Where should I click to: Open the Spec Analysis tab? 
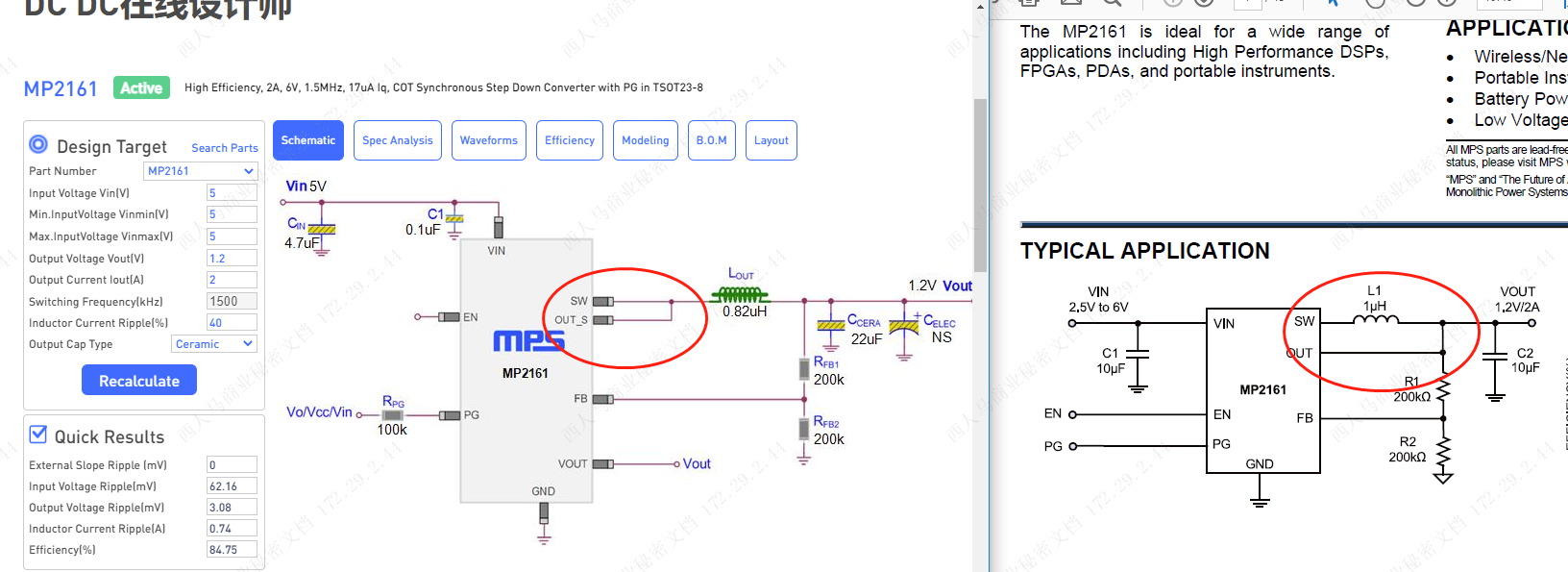point(398,140)
